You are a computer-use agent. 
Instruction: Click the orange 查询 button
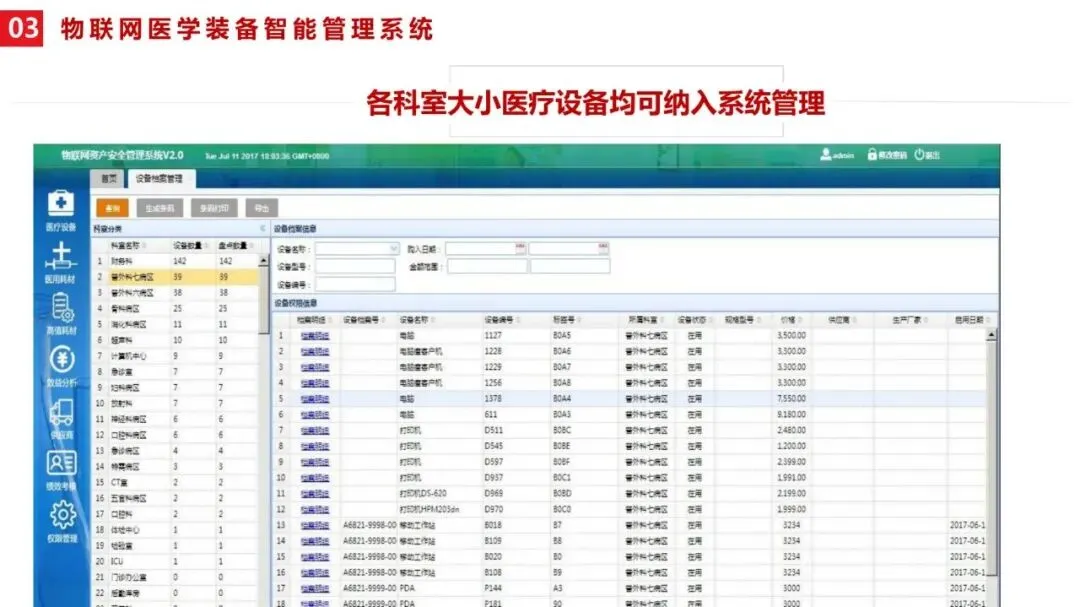click(x=112, y=208)
